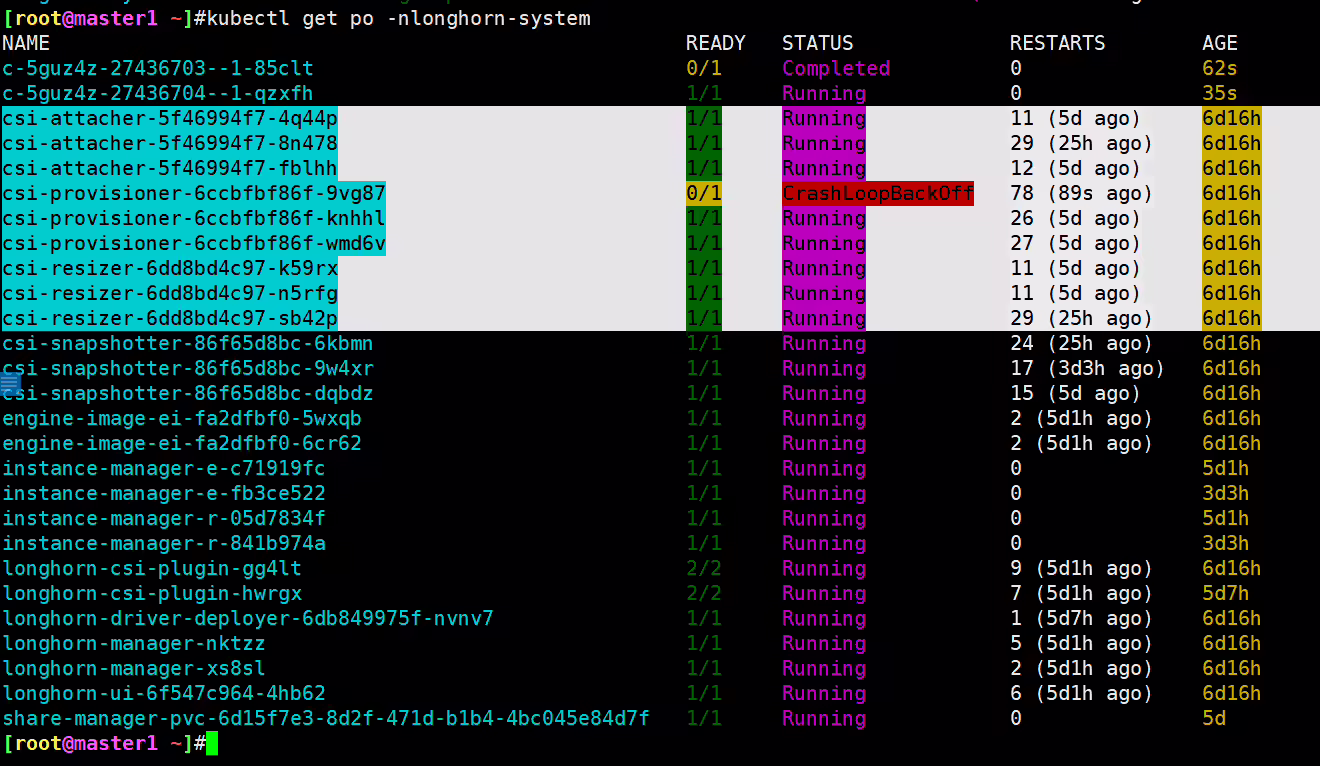Select pod instance-manager-r-05d7834f

(x=164, y=518)
